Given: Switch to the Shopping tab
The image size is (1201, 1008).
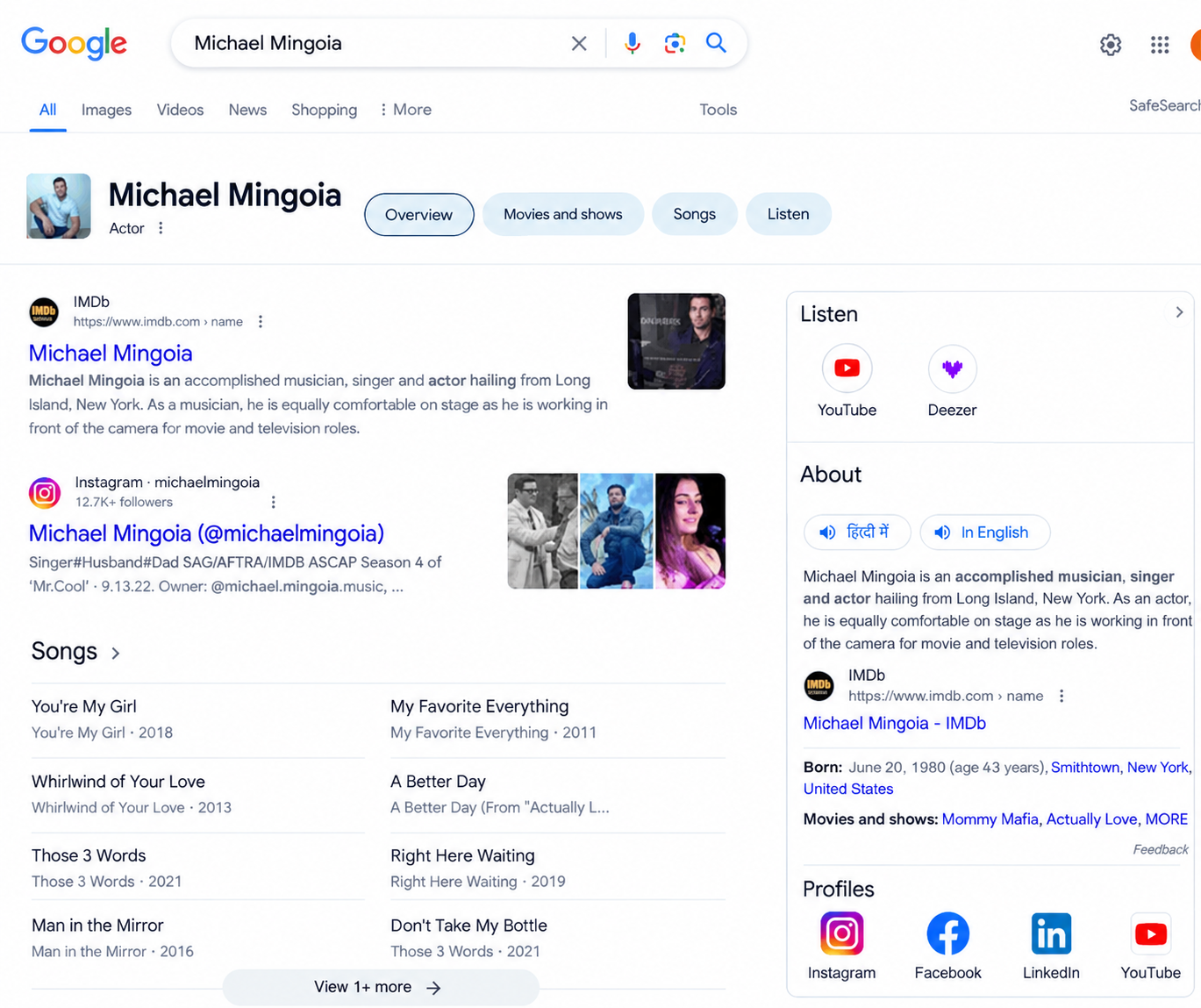Looking at the screenshot, I should pos(324,110).
